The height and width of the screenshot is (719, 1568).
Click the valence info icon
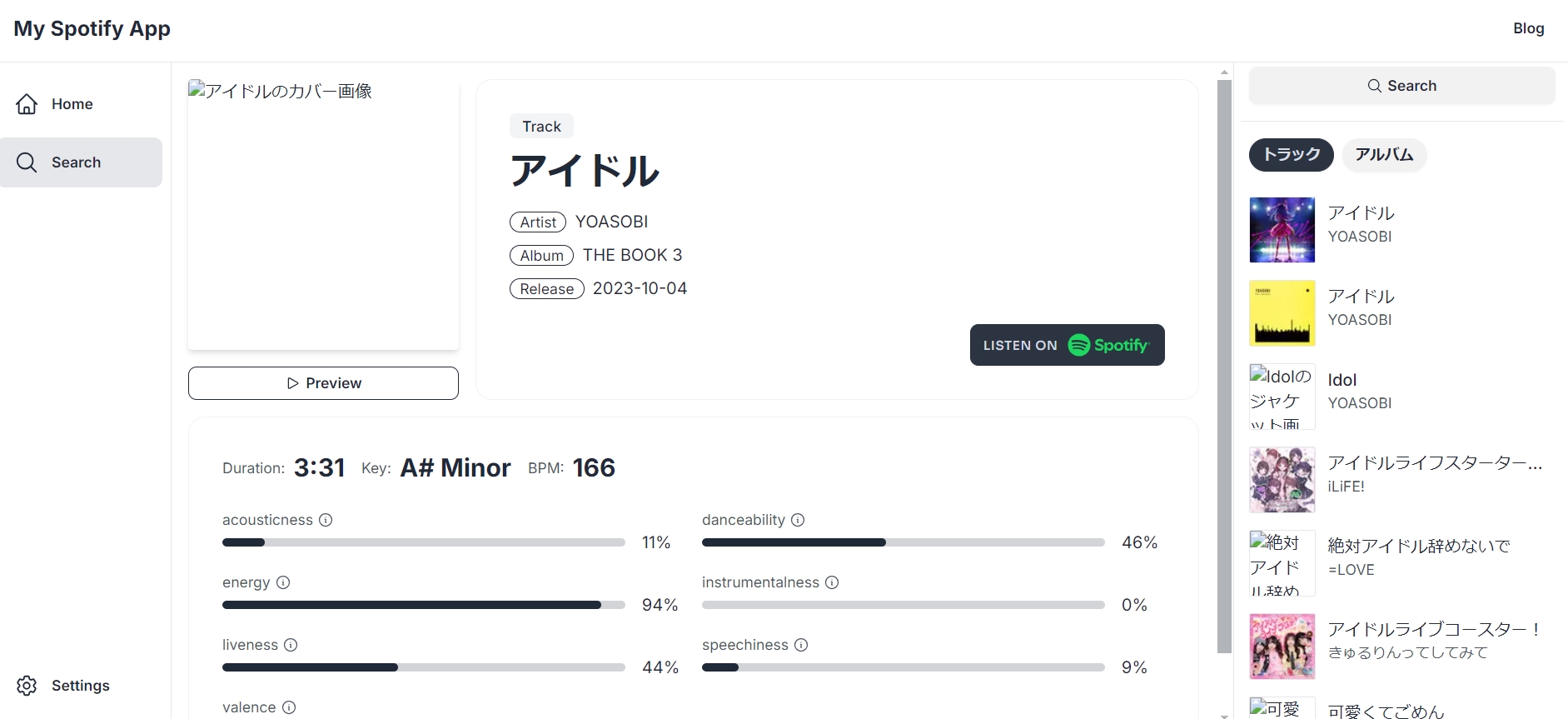[x=288, y=707]
